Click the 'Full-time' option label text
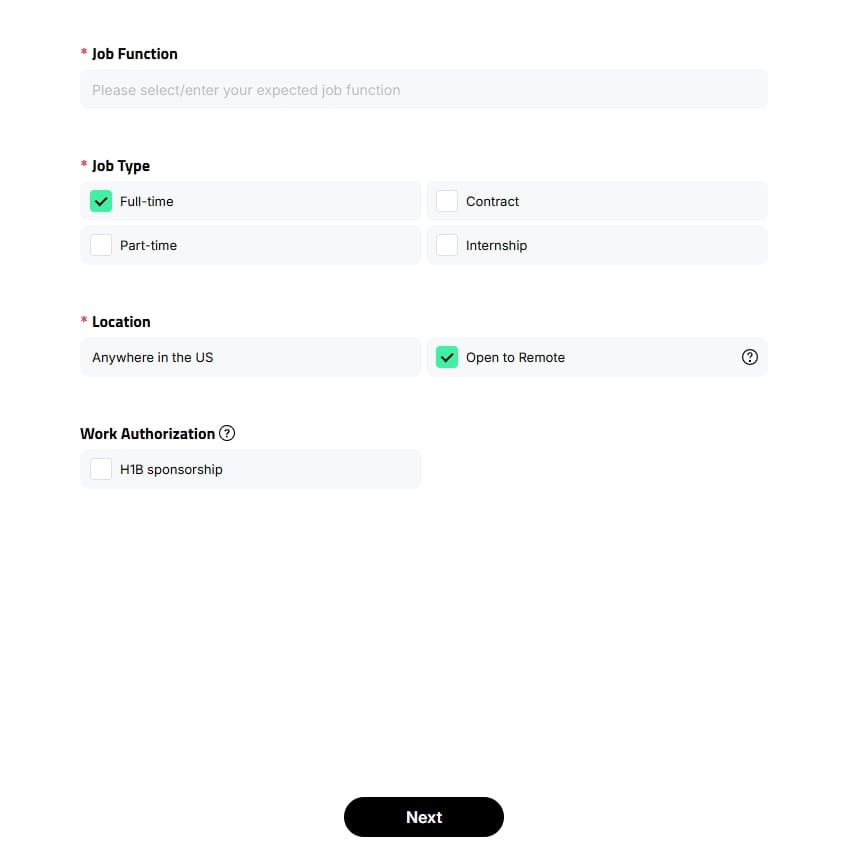The image size is (860, 854). coord(147,201)
